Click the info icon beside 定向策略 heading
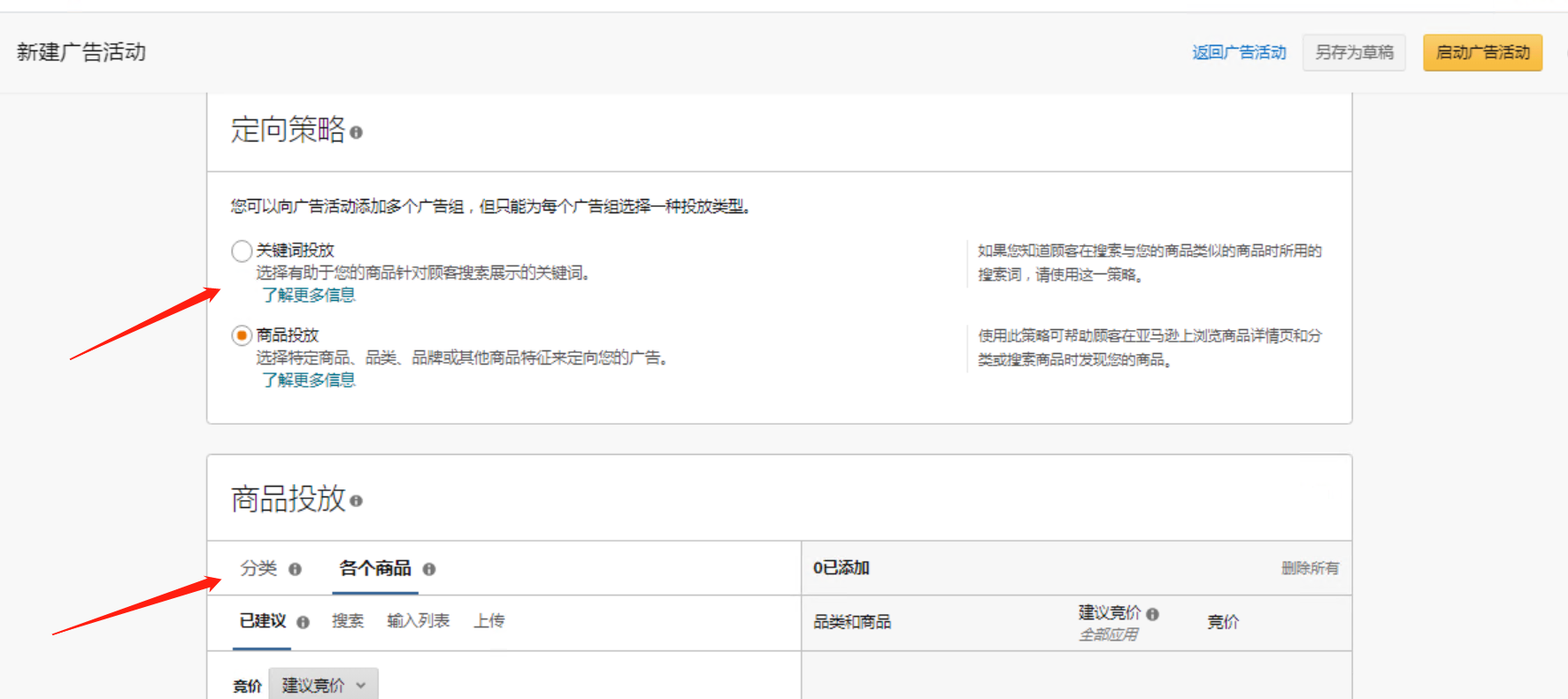 tap(356, 133)
